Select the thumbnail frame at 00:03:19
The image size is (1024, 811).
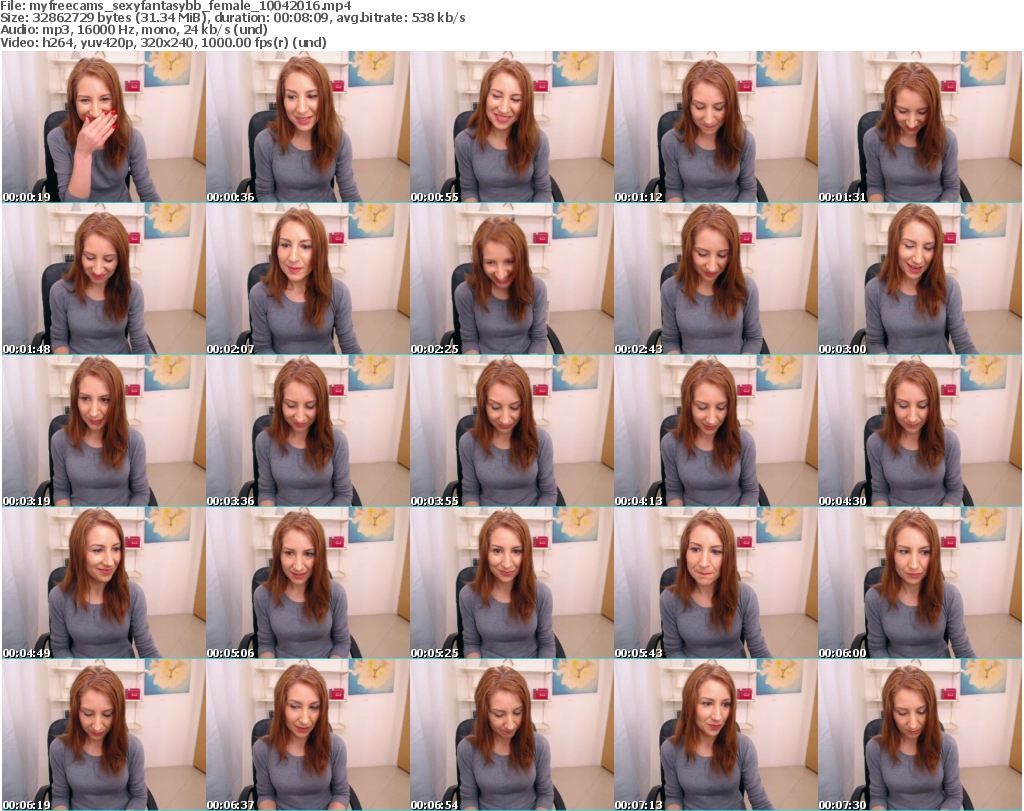coord(104,431)
